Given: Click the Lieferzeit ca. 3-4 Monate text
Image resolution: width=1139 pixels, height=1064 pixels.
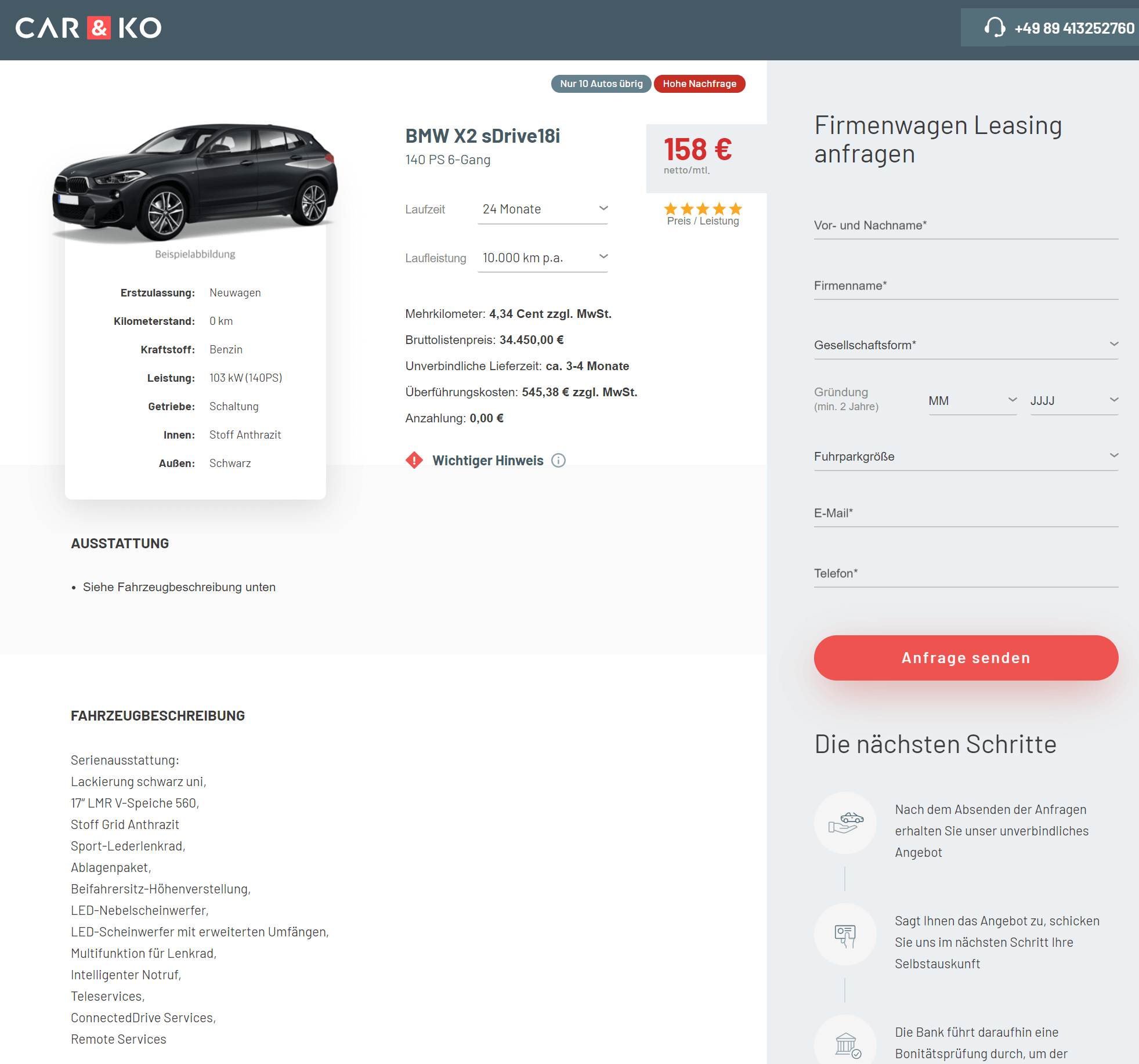Looking at the screenshot, I should 517,366.
